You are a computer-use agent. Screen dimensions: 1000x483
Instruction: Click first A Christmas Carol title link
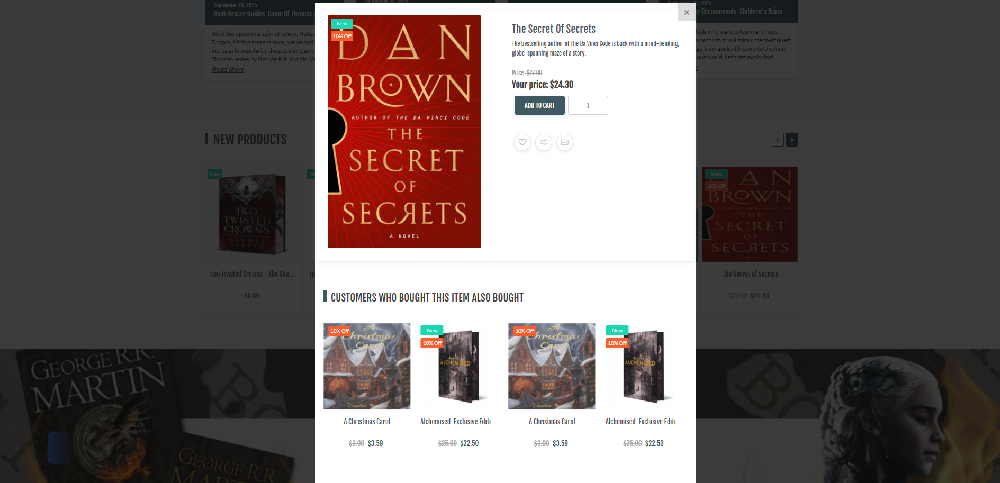[367, 421]
